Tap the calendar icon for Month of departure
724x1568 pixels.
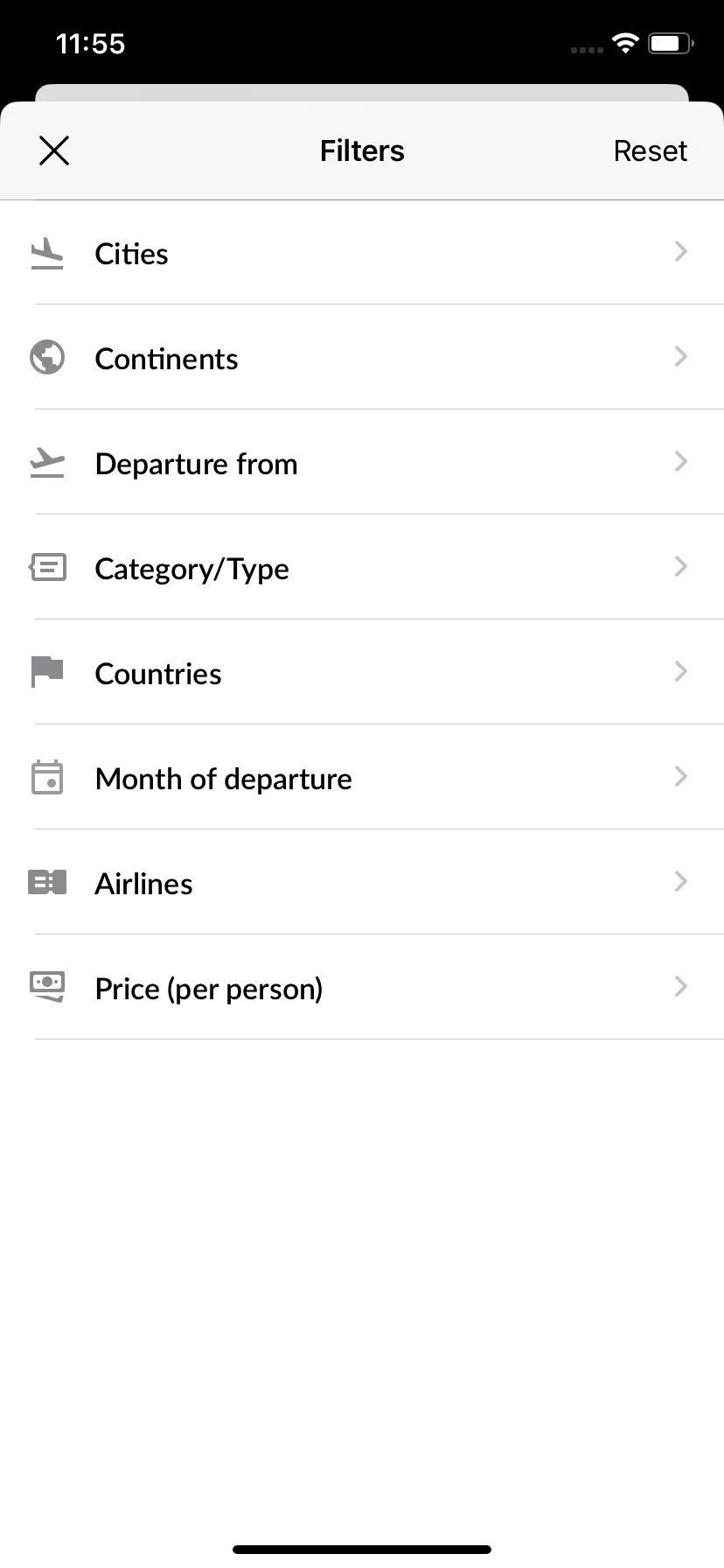[47, 777]
